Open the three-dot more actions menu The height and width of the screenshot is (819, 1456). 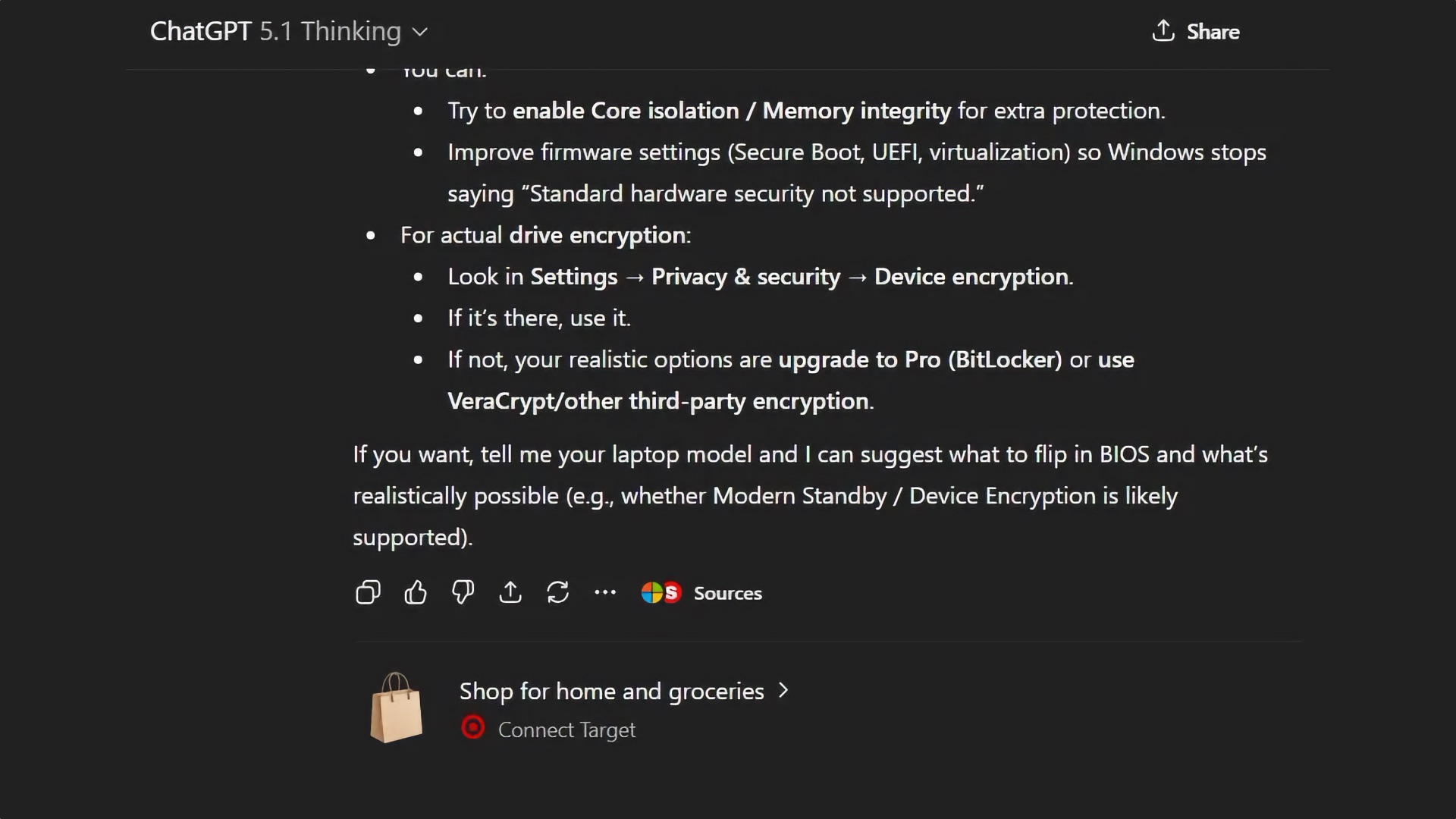[605, 592]
